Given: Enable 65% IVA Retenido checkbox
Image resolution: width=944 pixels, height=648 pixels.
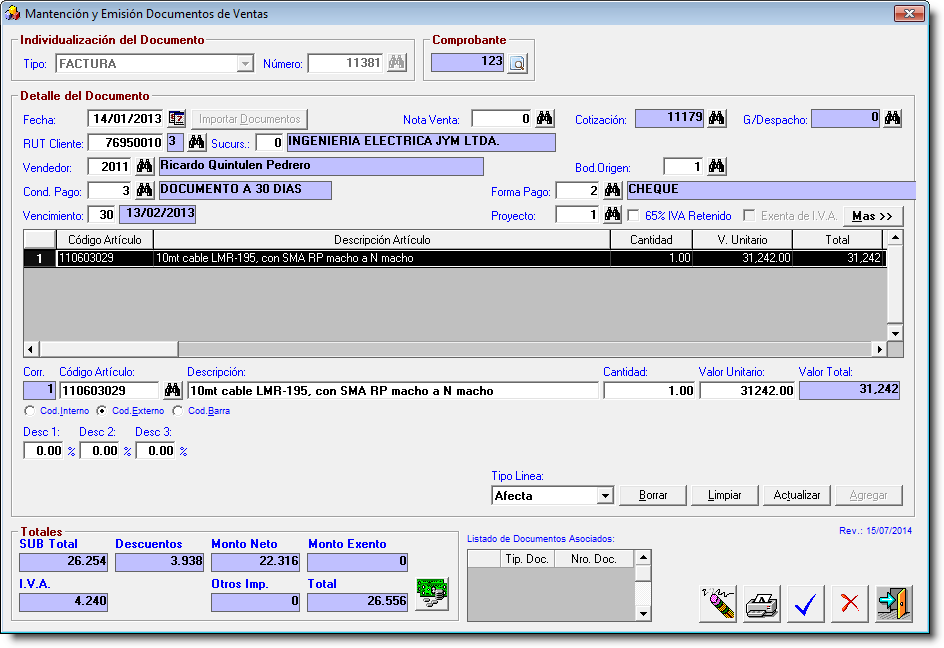Looking at the screenshot, I should [x=633, y=216].
